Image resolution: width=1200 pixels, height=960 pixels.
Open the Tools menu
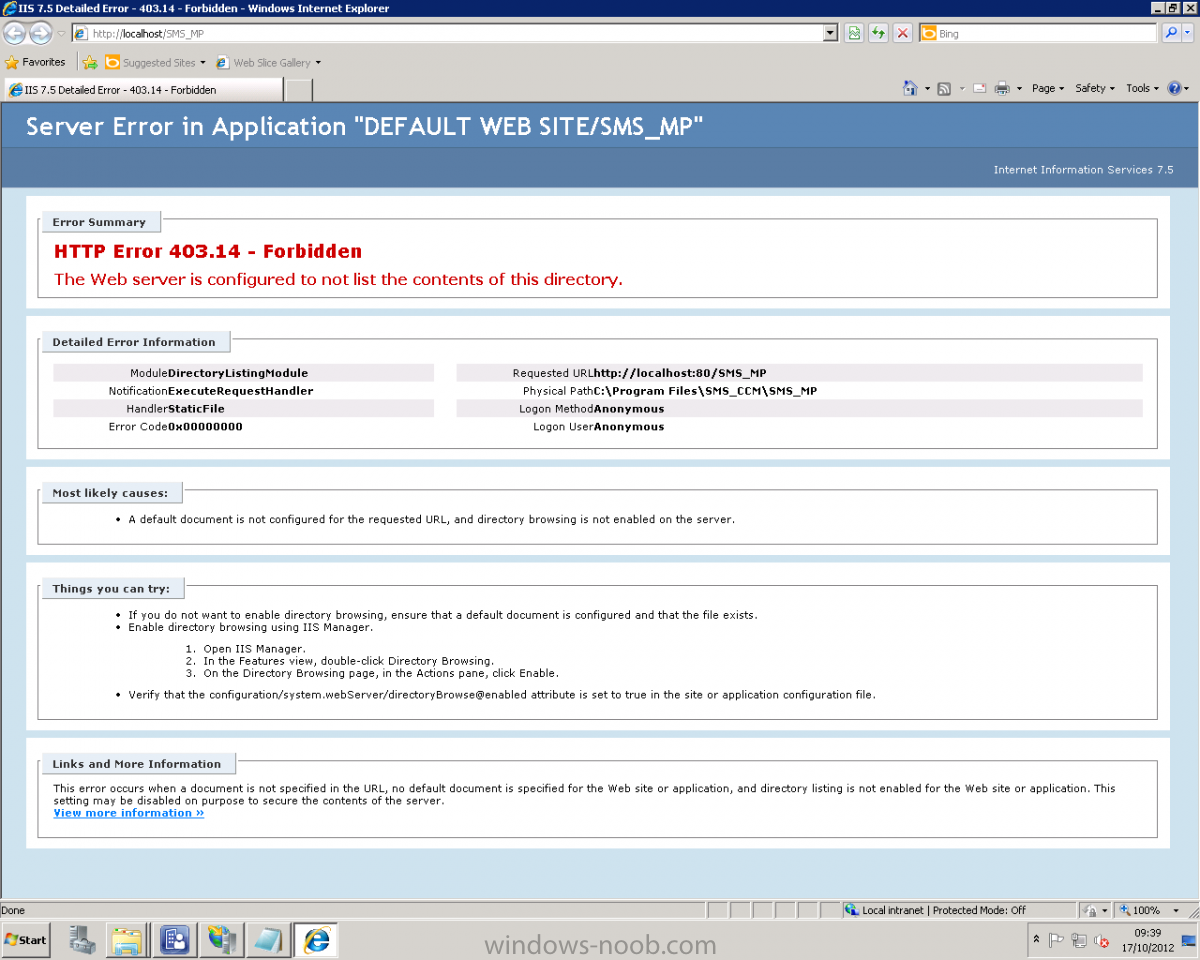(1142, 88)
